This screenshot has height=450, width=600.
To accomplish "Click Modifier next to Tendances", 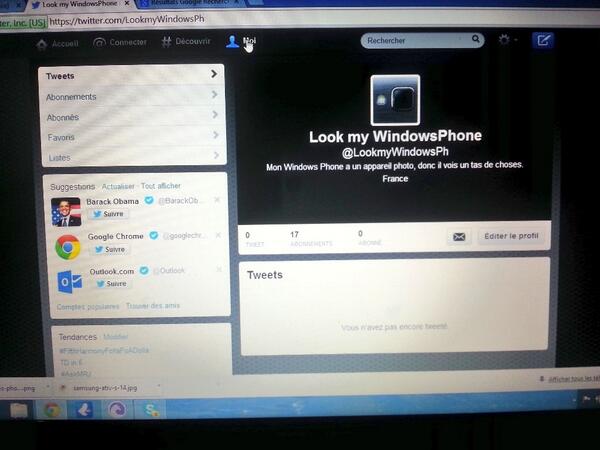I will click(x=116, y=337).
